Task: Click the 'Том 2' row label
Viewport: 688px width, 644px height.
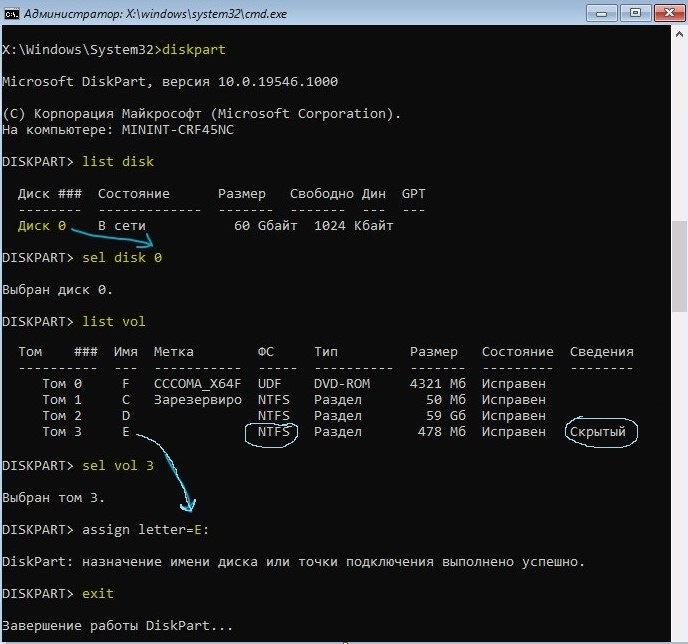Action: 62,416
